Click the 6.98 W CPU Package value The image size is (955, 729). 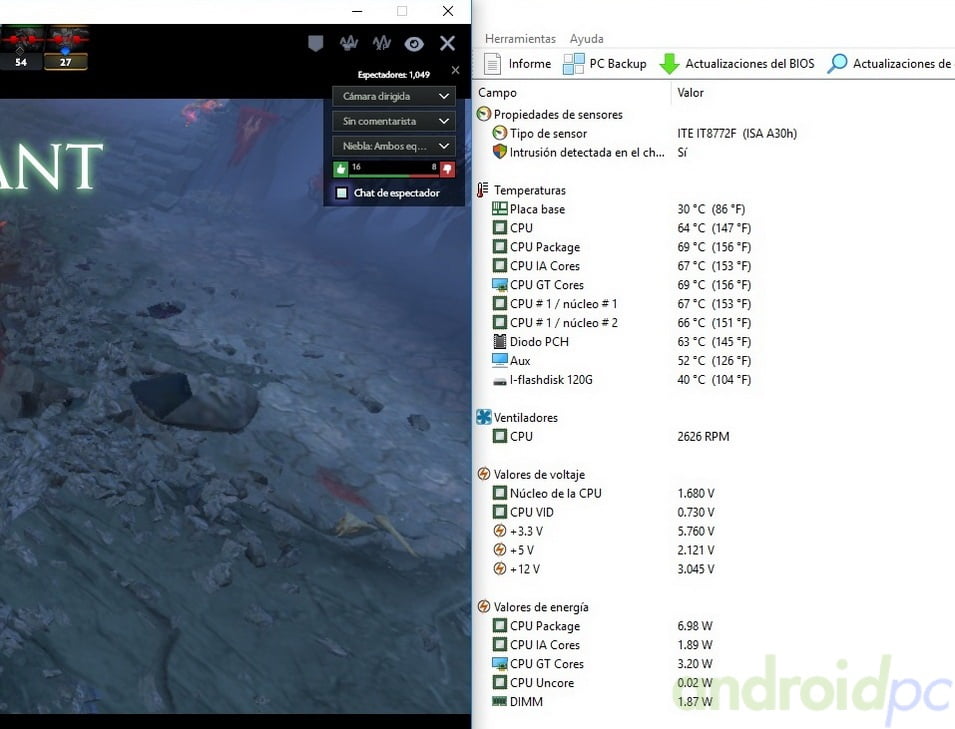coord(694,625)
